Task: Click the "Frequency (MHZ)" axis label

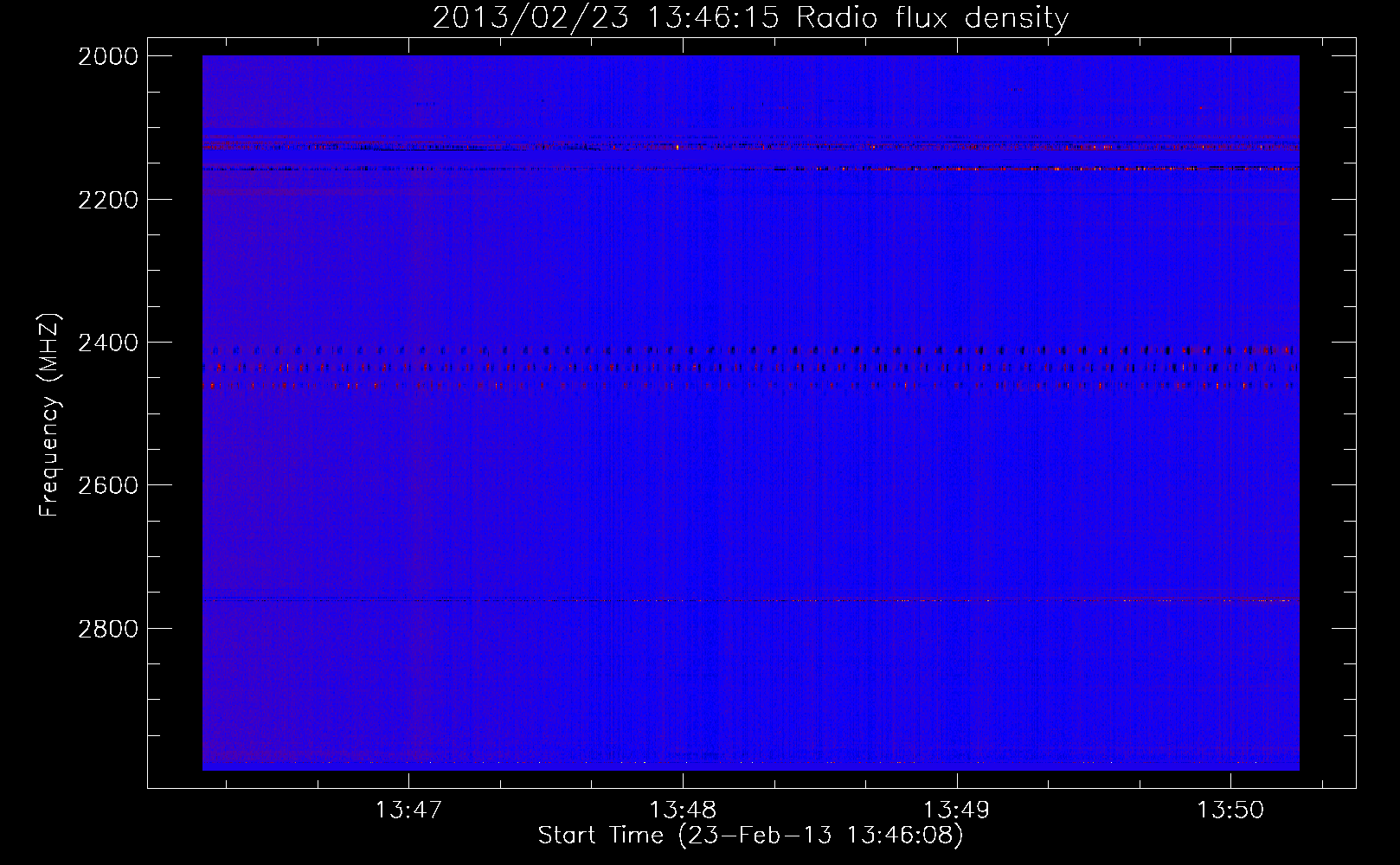Action: pyautogui.click(x=49, y=415)
